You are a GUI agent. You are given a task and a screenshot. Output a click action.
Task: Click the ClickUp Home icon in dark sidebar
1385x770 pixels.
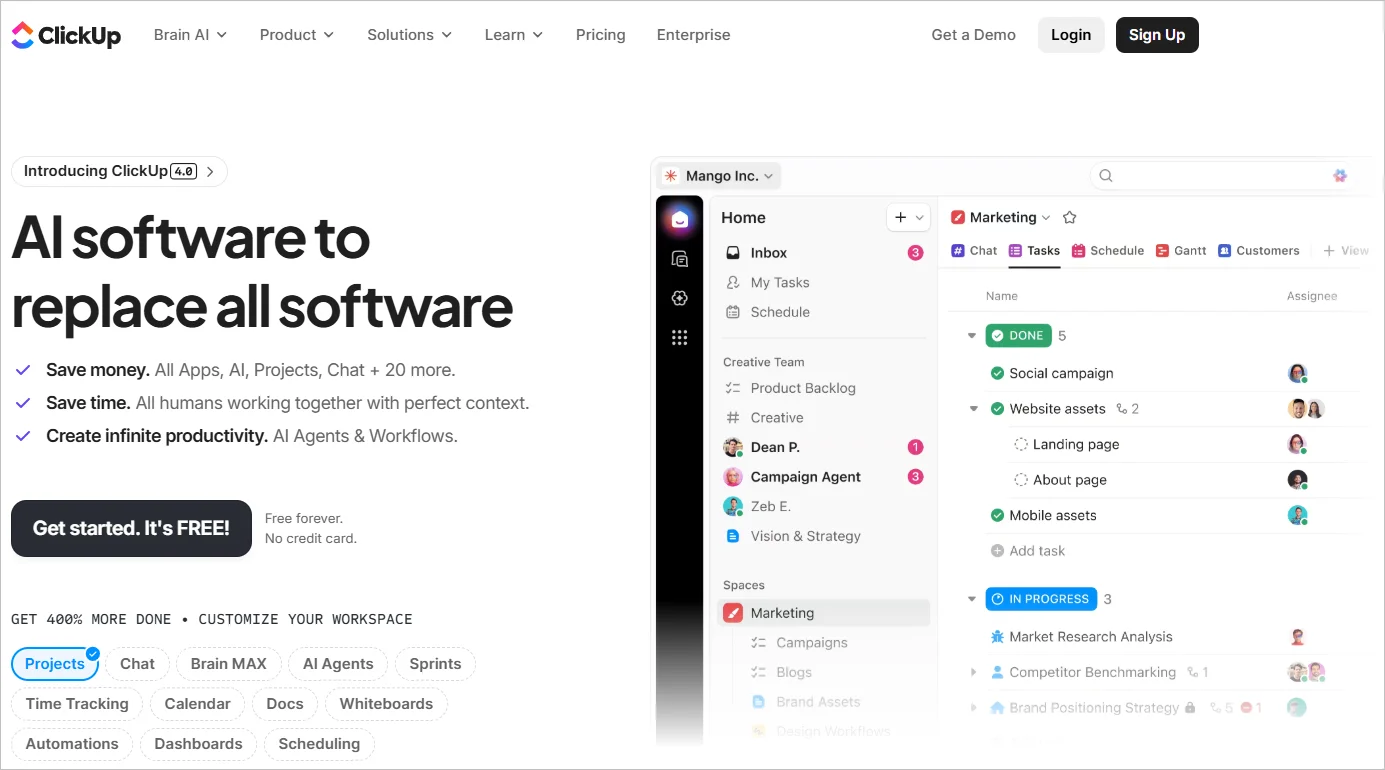pyautogui.click(x=680, y=217)
